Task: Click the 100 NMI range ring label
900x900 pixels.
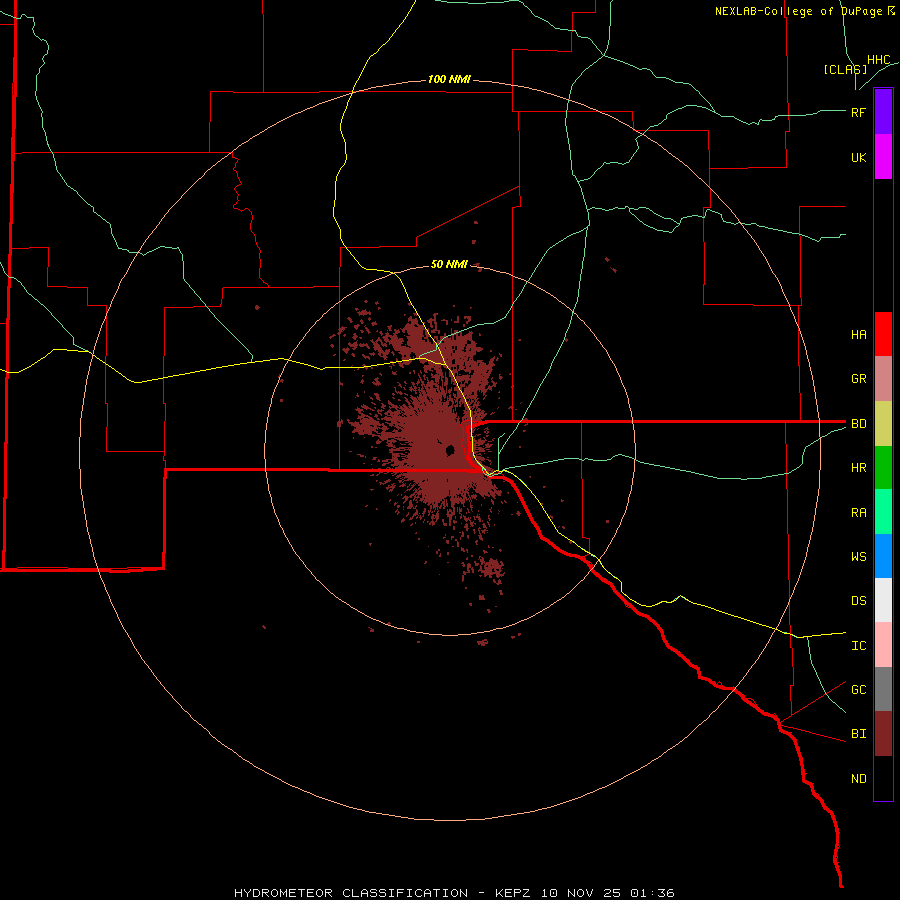Action: [449, 79]
